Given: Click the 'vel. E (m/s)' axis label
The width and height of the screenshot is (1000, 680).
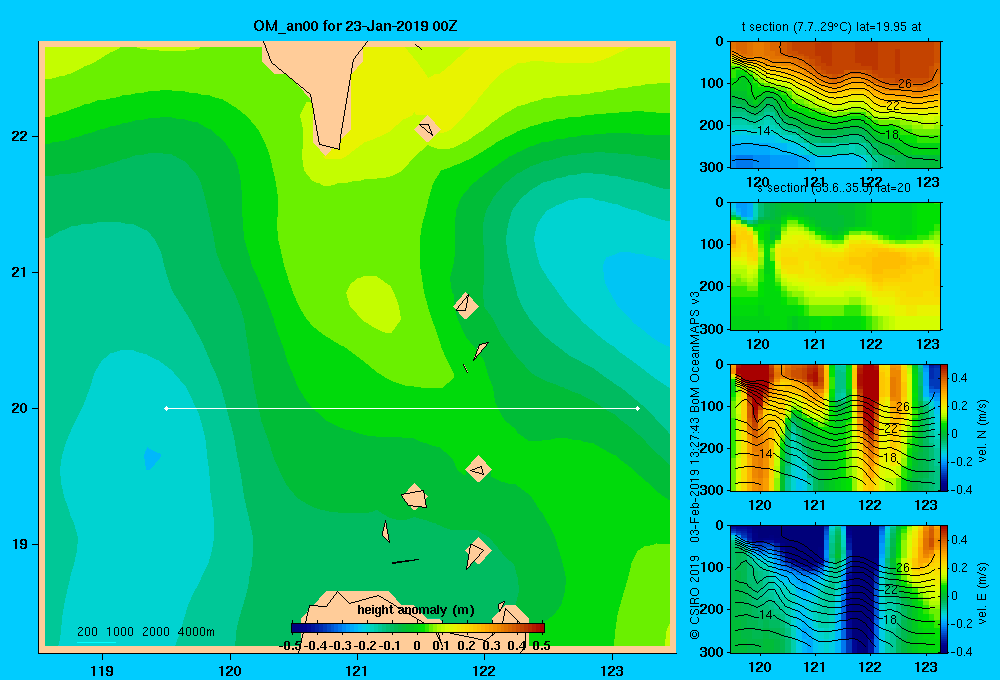Looking at the screenshot, I should [x=982, y=592].
